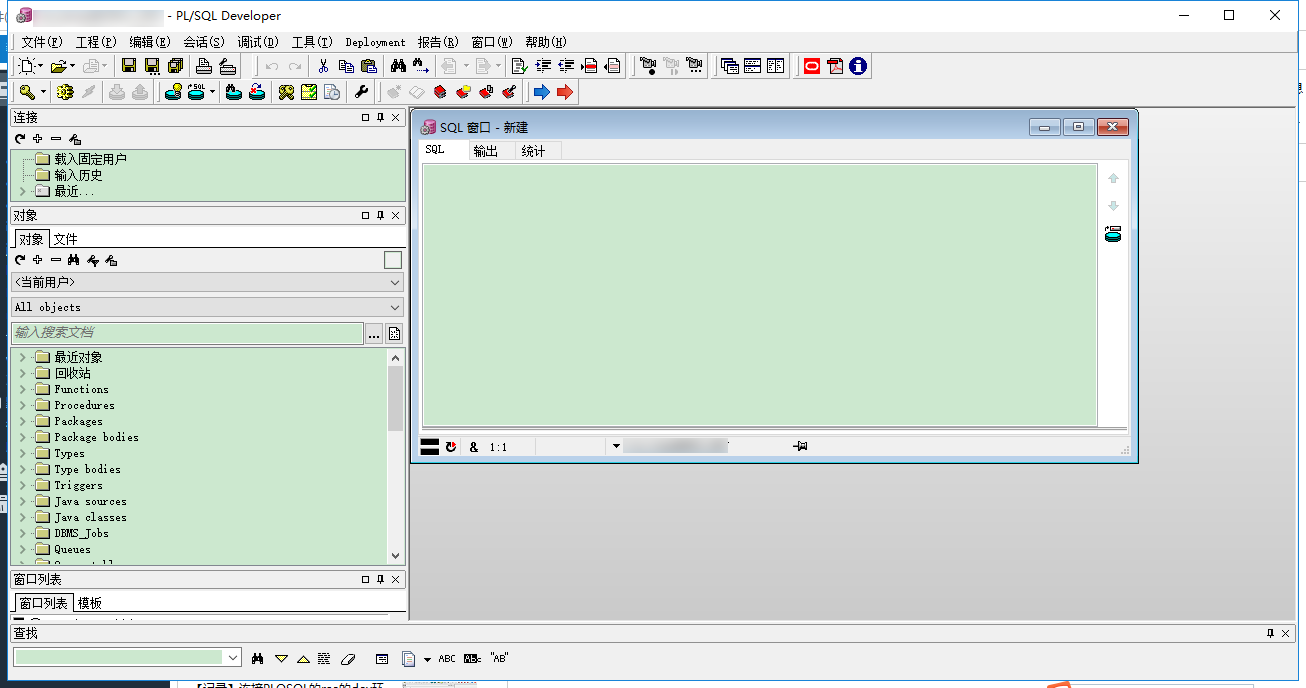
Task: Click the PL/SQL Beautifier icon with green check
Action: click(x=519, y=66)
